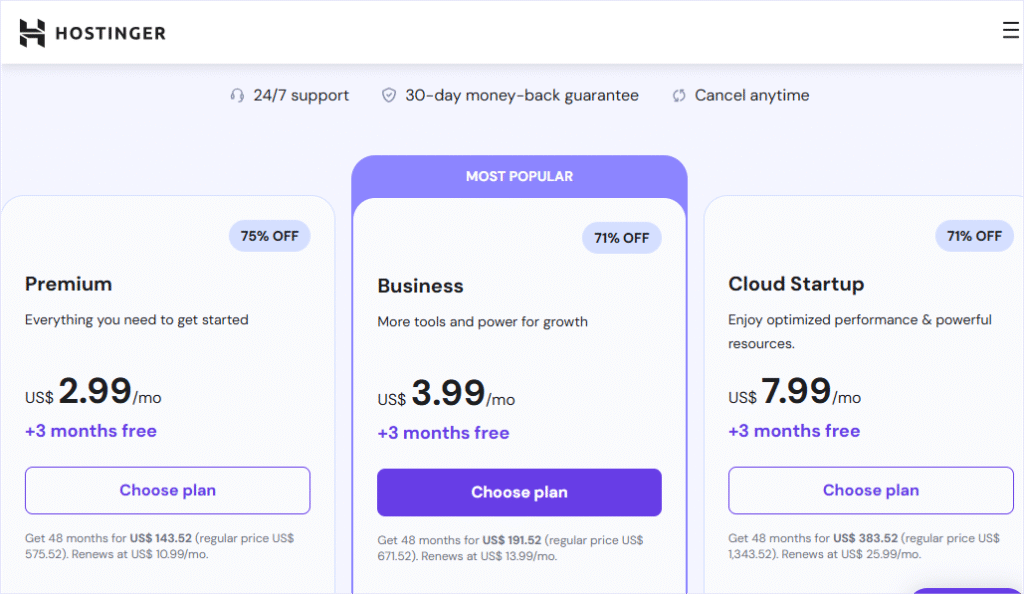Viewport: 1024px width, 594px height.
Task: Select the Business Choose plan button
Action: [519, 492]
